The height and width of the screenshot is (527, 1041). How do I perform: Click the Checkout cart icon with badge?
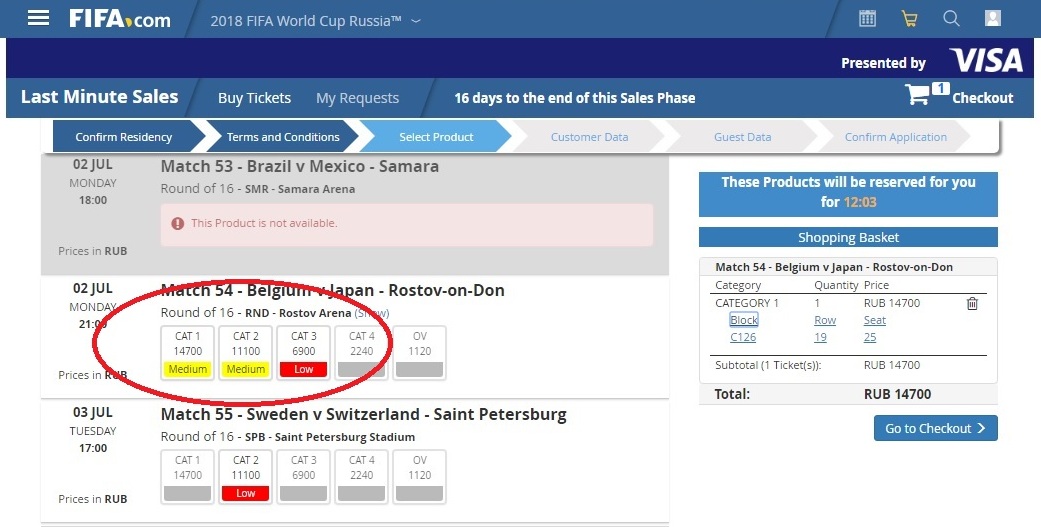926,94
